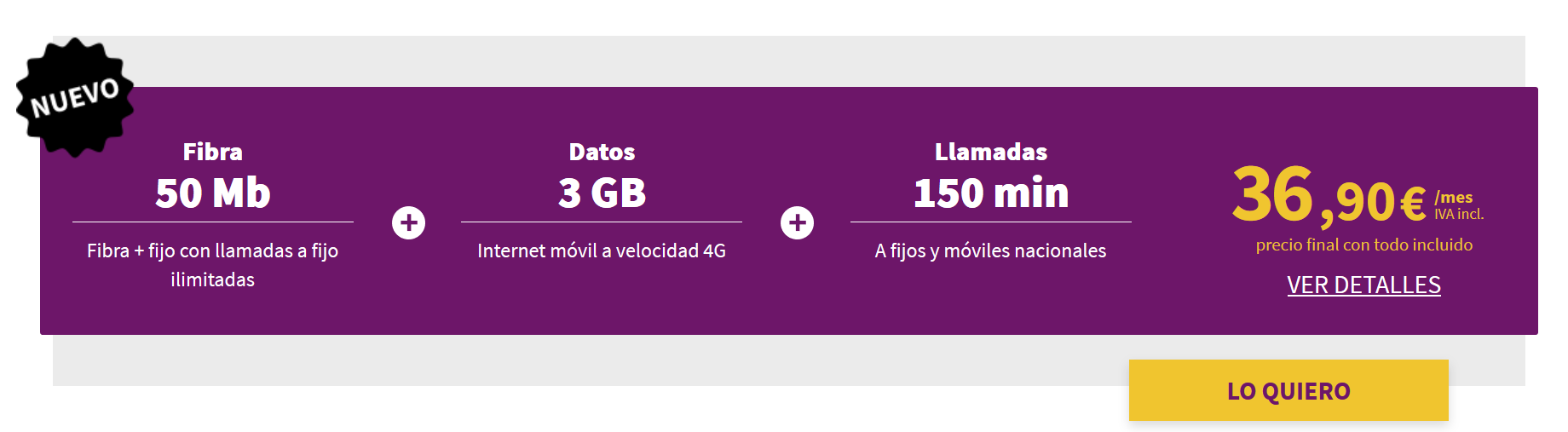
Task: Click the 50 Mb fiber speed text
Action: click(213, 193)
